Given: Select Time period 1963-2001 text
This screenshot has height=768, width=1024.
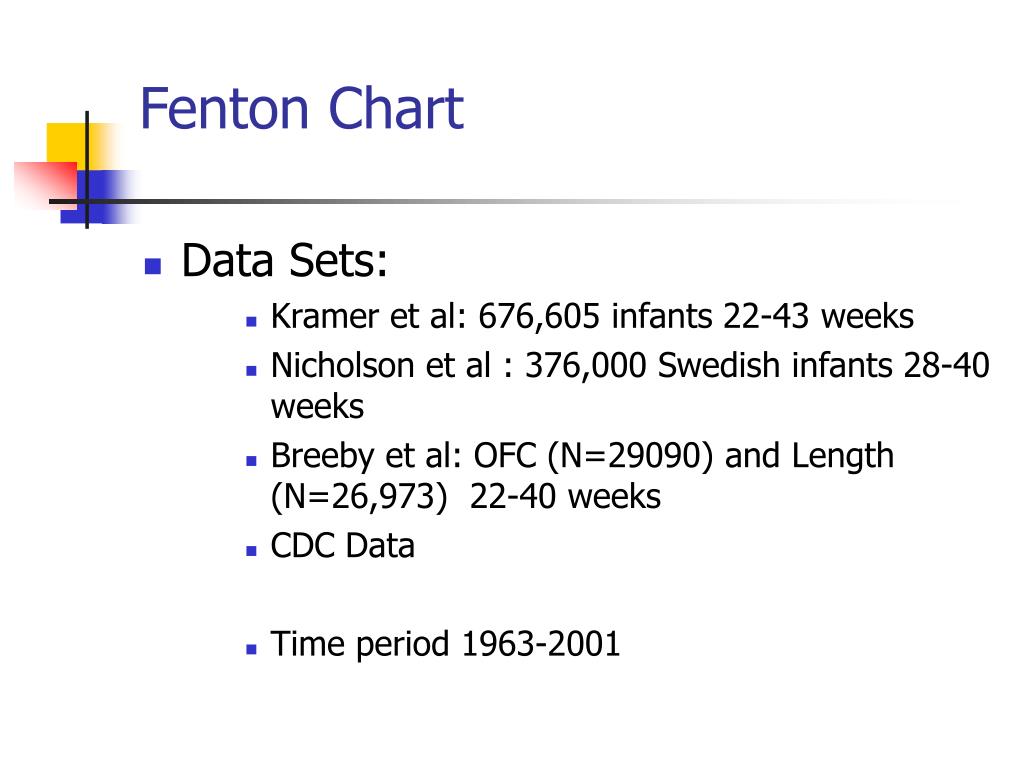Looking at the screenshot, I should [445, 645].
